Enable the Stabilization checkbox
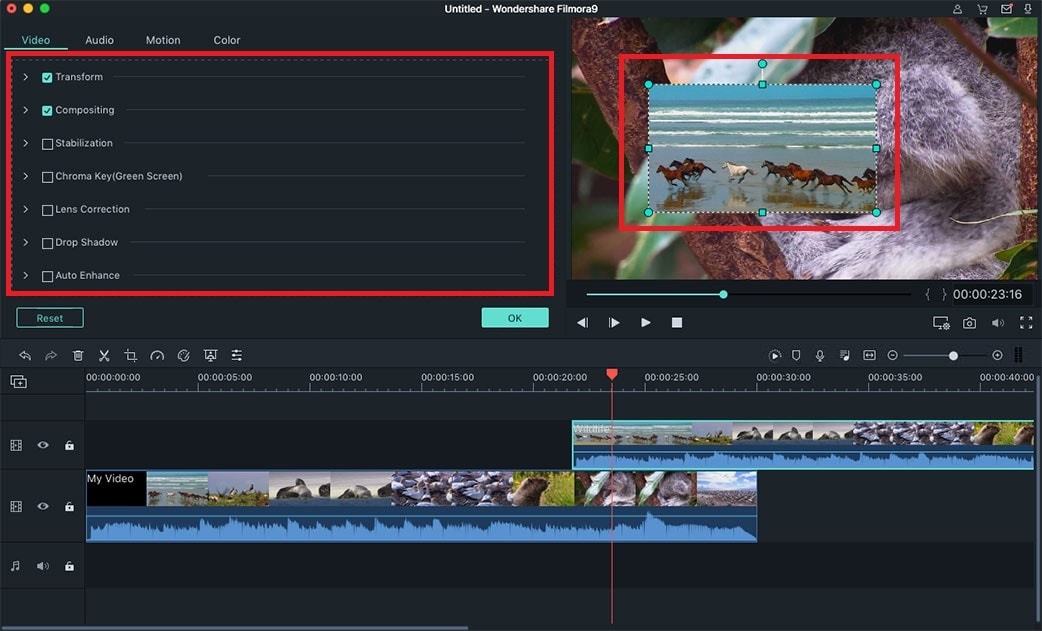The image size is (1042, 631). tap(47, 144)
